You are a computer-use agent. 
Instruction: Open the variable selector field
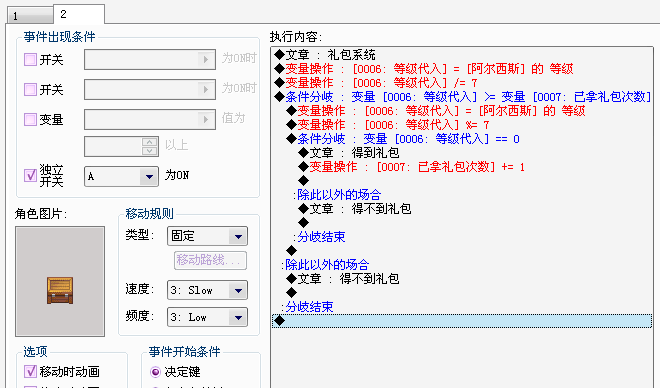pos(150,120)
